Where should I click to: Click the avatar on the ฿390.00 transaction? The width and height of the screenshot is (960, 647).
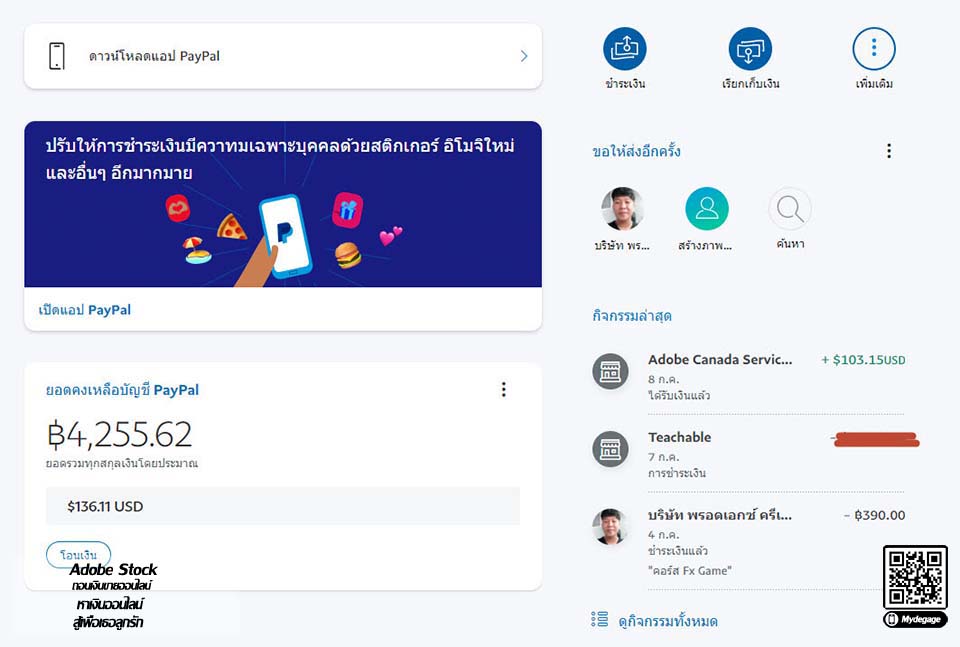pyautogui.click(x=610, y=526)
